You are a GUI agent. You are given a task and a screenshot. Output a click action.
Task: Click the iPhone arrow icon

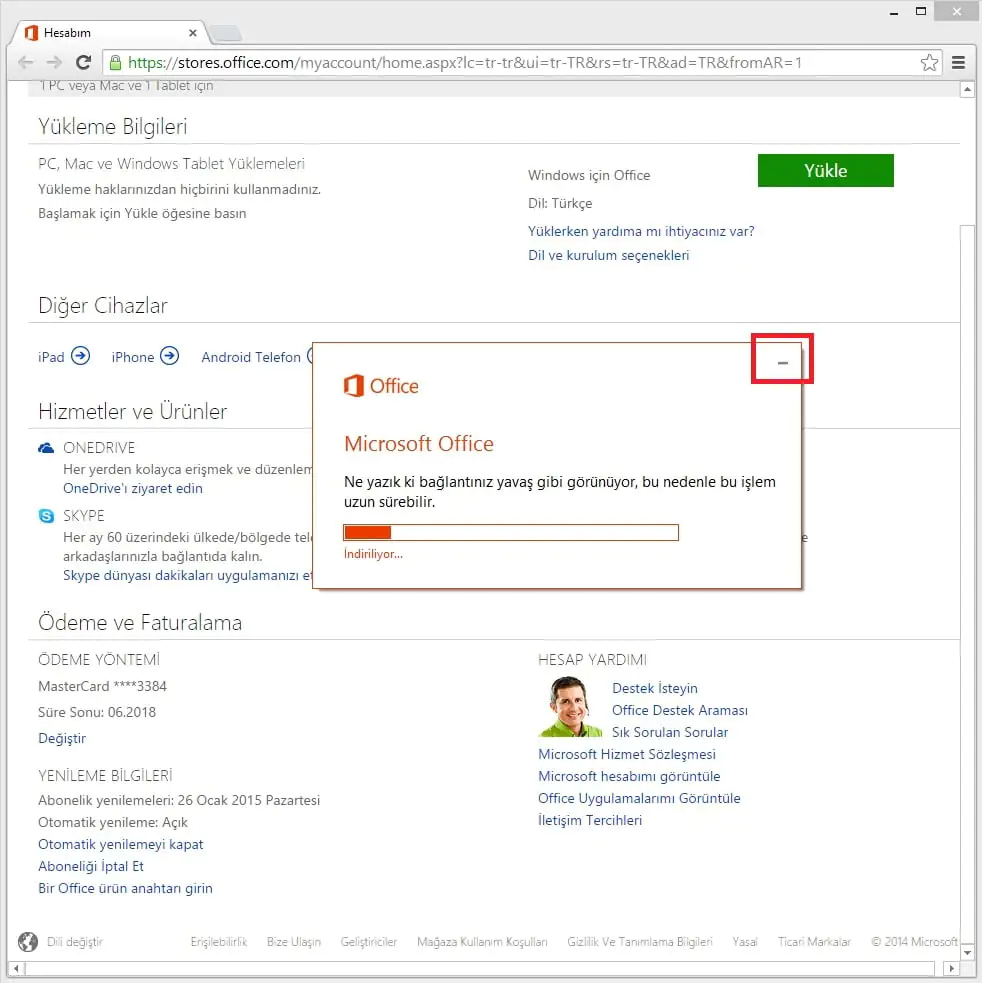point(169,356)
